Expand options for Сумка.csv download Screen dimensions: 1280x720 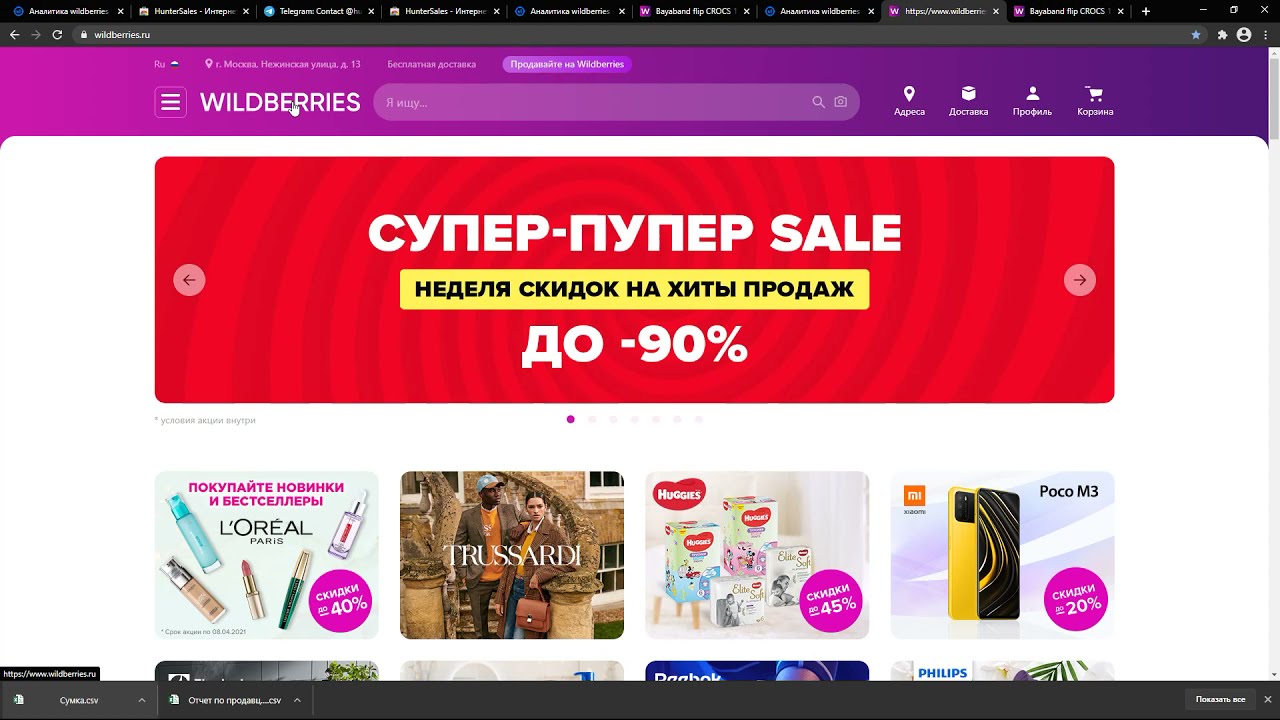142,700
